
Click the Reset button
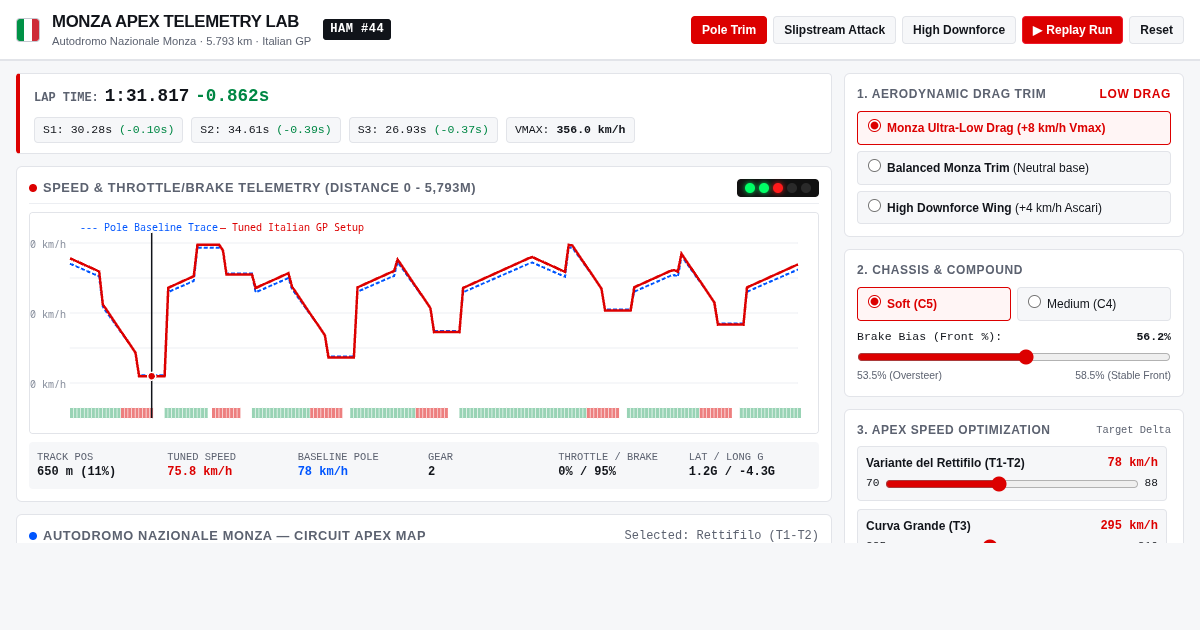pos(1156,30)
